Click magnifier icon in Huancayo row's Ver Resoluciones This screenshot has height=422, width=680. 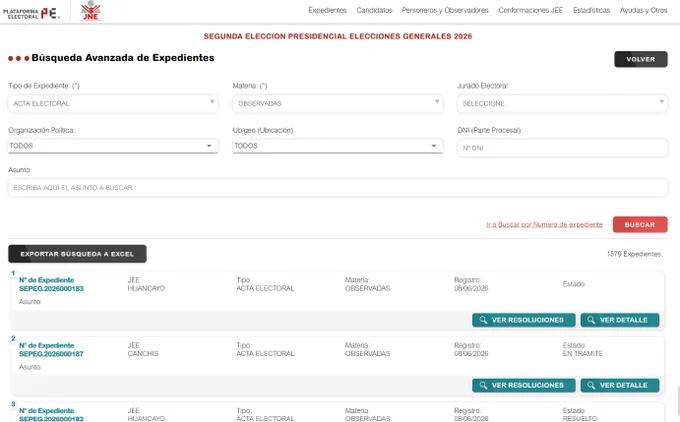click(x=483, y=320)
